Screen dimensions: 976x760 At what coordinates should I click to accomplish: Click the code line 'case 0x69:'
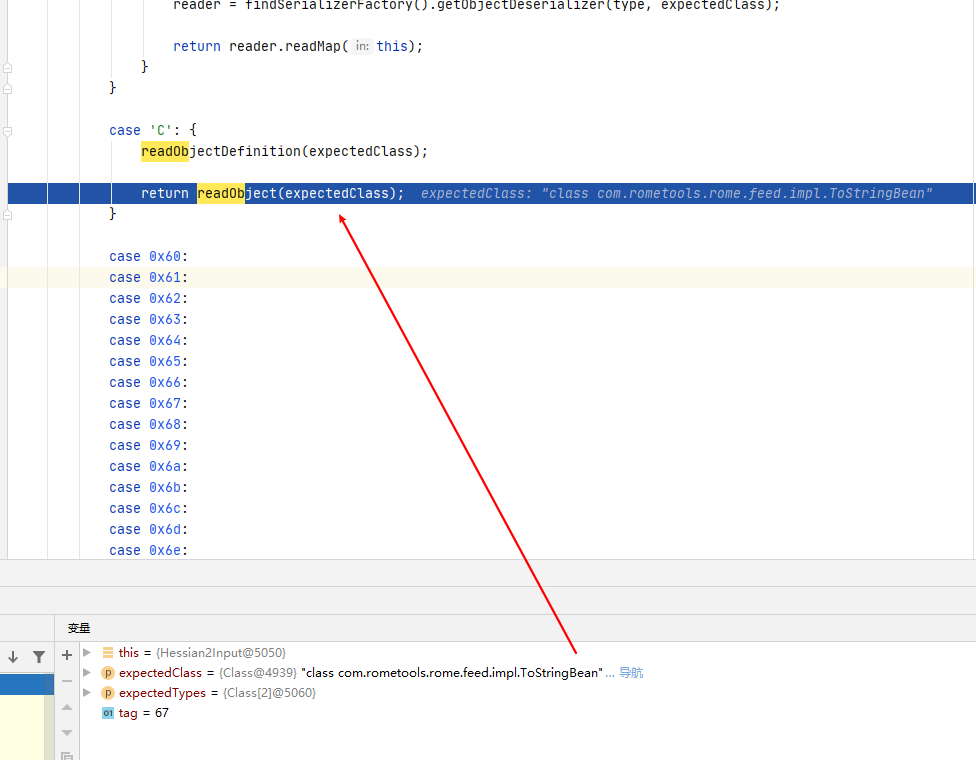(x=148, y=446)
